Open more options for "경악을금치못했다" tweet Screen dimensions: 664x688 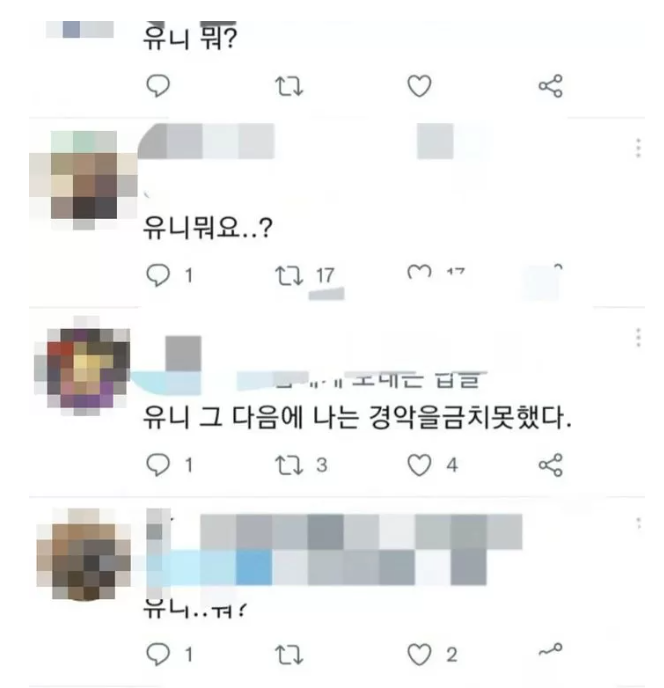[x=639, y=337]
